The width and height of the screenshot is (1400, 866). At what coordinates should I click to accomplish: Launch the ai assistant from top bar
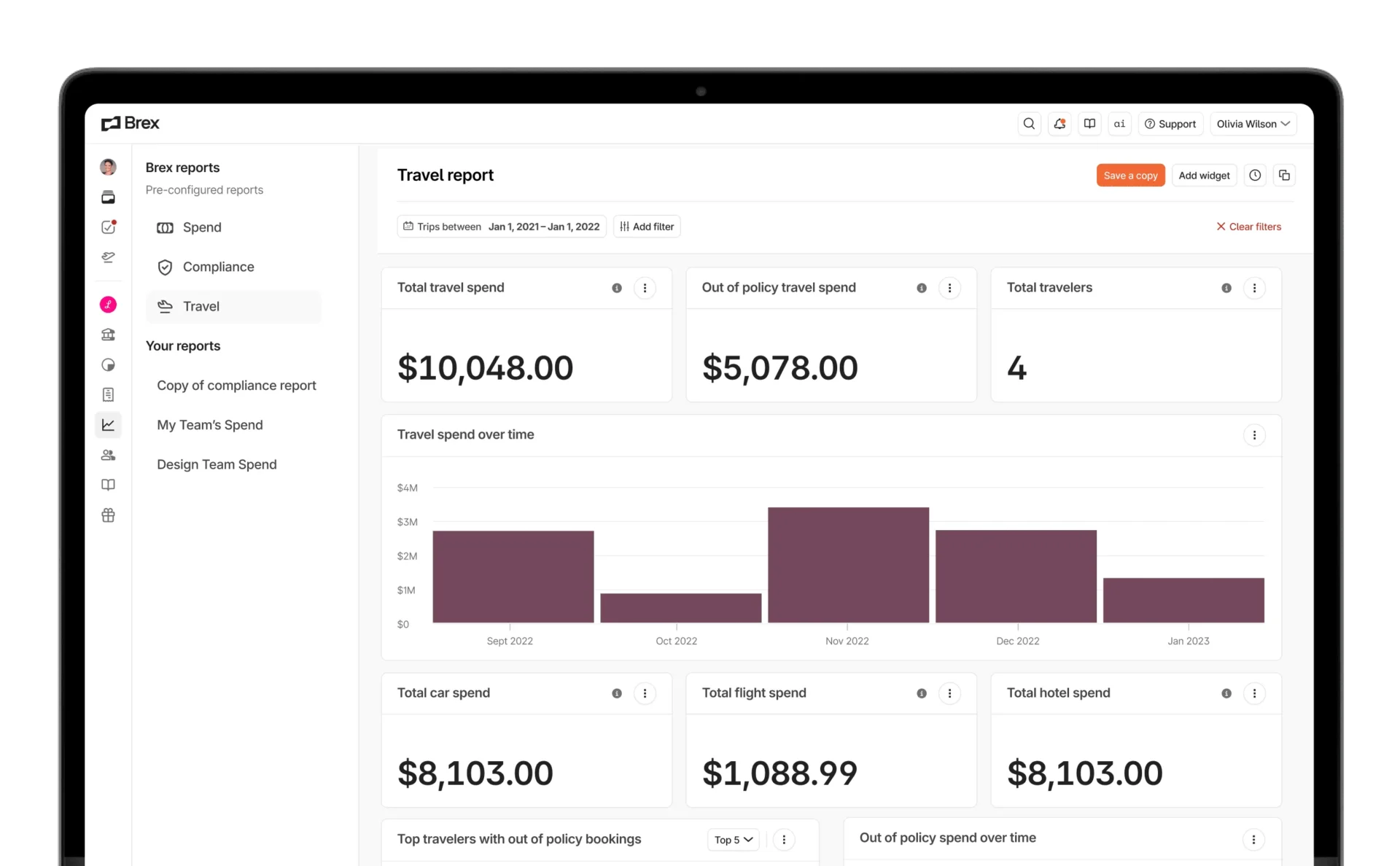(x=1119, y=124)
